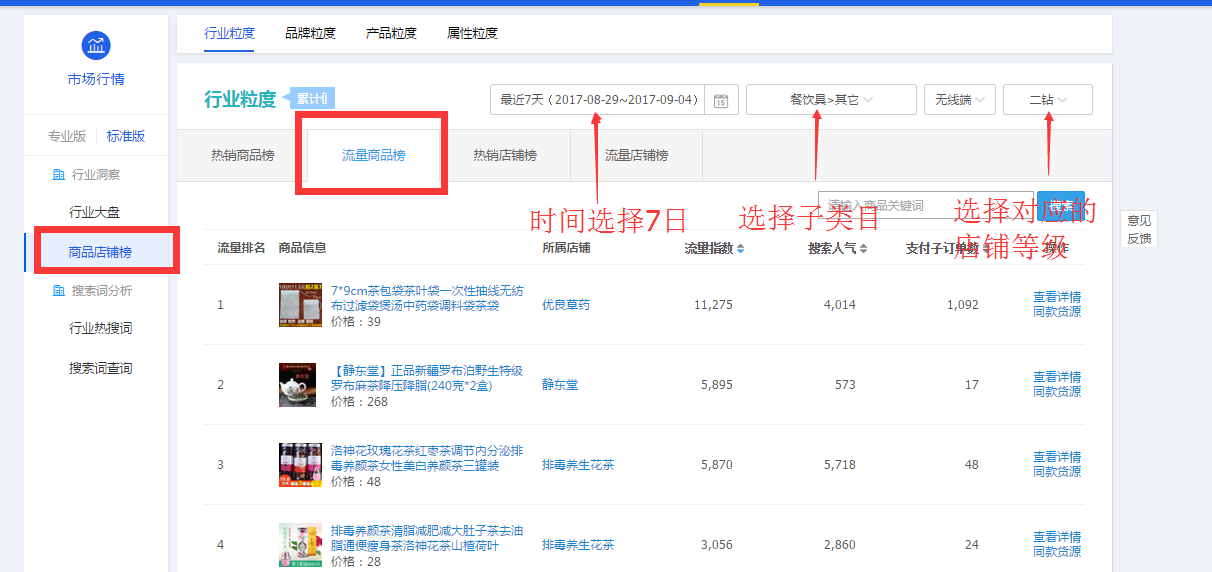Sort by 流量指数 column arrows
The height and width of the screenshot is (572, 1212).
click(x=740, y=248)
